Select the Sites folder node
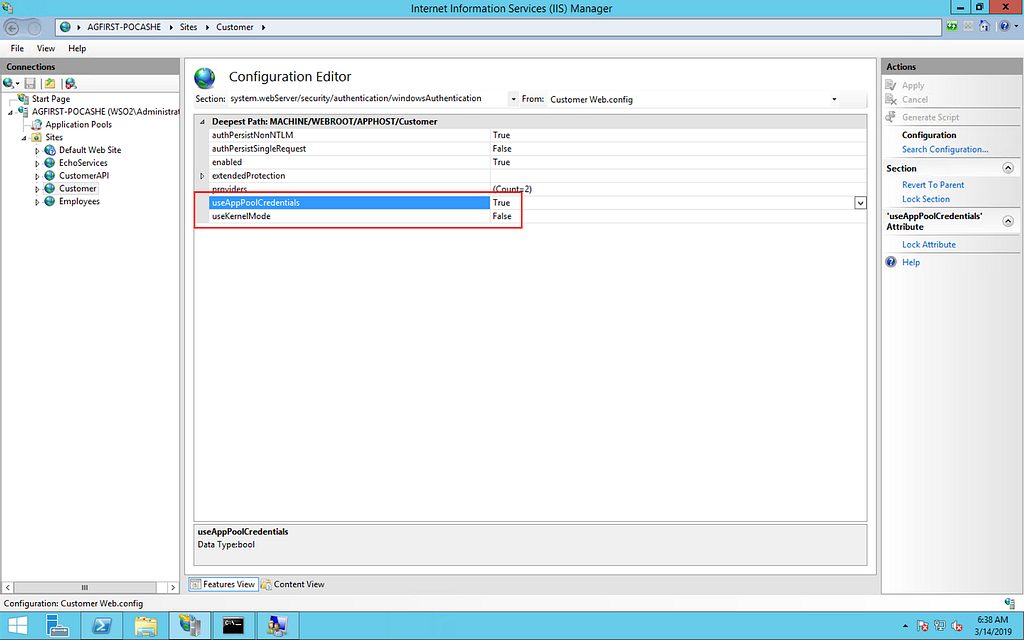The height and width of the screenshot is (640, 1024). (54, 137)
